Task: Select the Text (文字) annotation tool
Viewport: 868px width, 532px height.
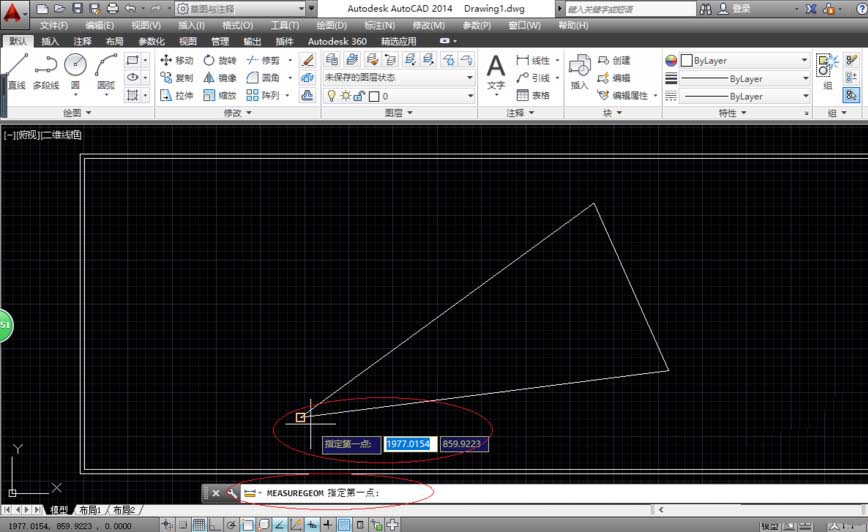Action: (496, 72)
